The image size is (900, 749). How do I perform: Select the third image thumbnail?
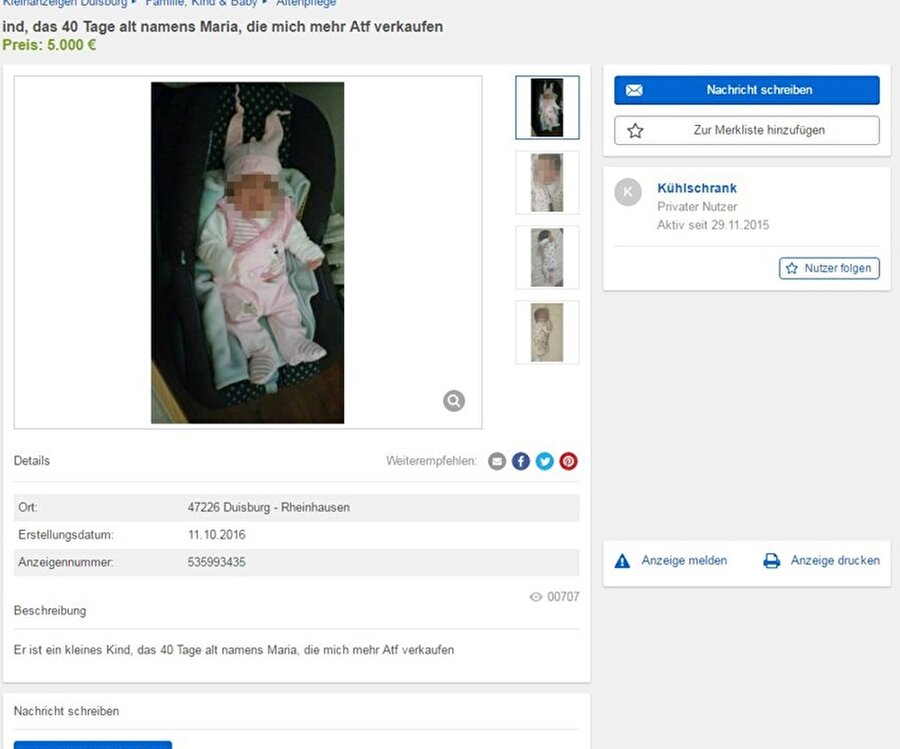pyautogui.click(x=548, y=258)
